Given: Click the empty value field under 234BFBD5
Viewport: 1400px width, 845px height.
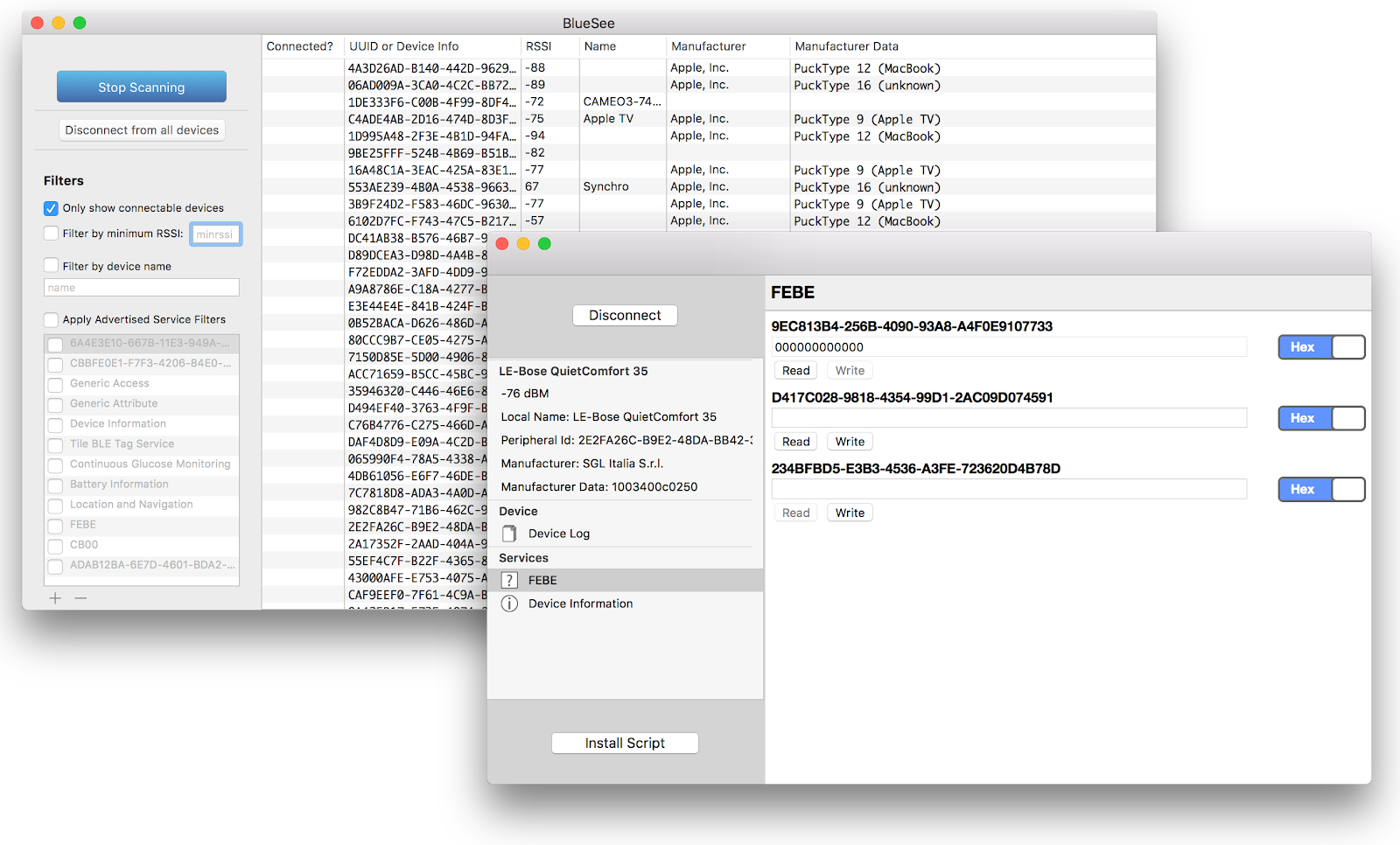Looking at the screenshot, I should [x=1009, y=489].
